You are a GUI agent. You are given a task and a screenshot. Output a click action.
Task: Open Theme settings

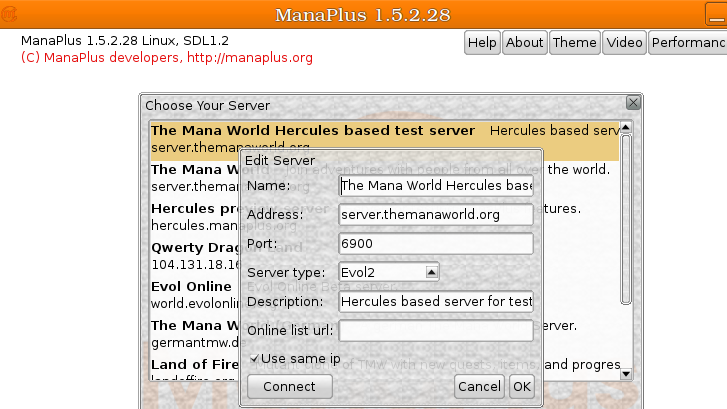point(574,43)
